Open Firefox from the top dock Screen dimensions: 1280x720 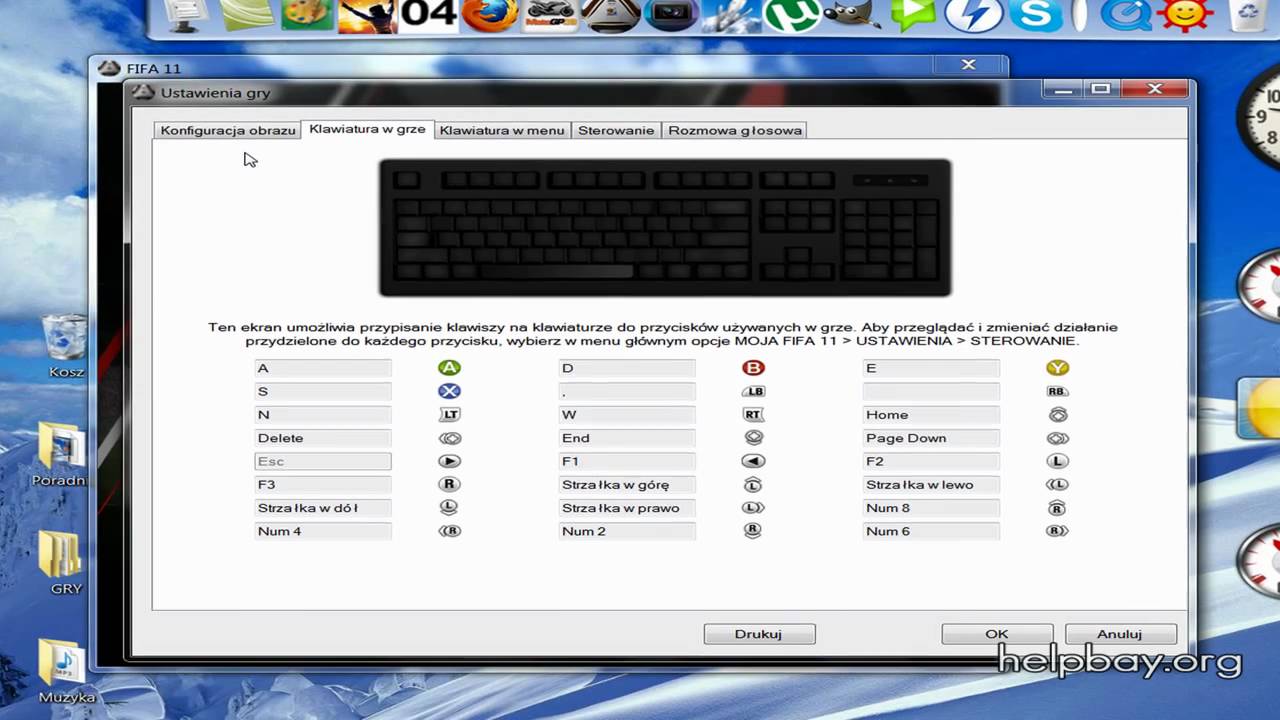(x=491, y=15)
